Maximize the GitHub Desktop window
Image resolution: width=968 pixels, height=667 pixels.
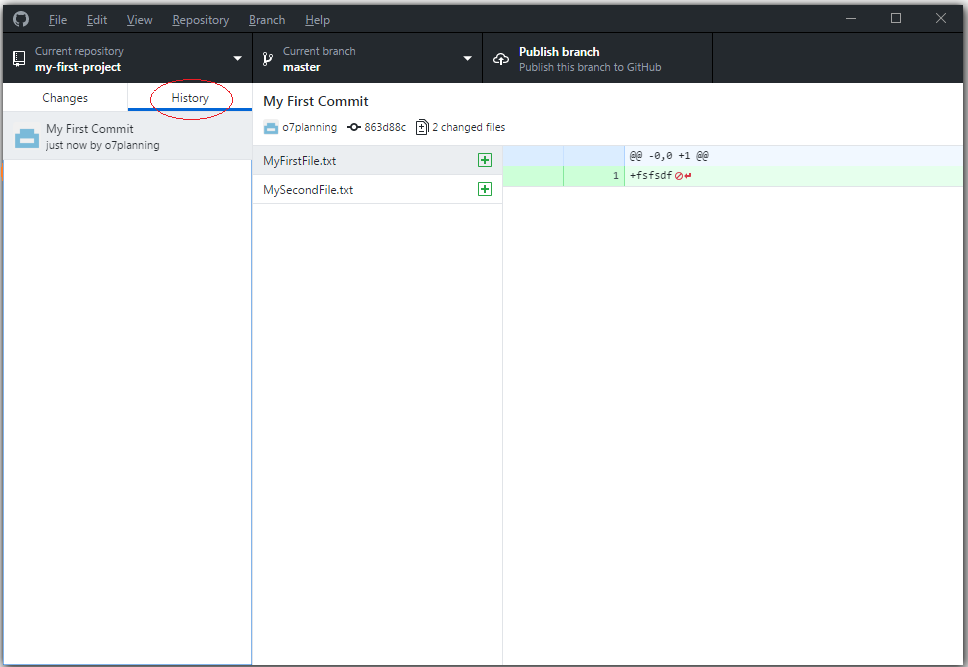(896, 19)
